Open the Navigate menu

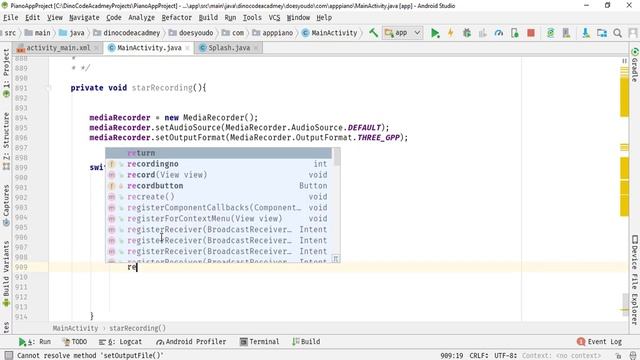pyautogui.click(x=84, y=18)
